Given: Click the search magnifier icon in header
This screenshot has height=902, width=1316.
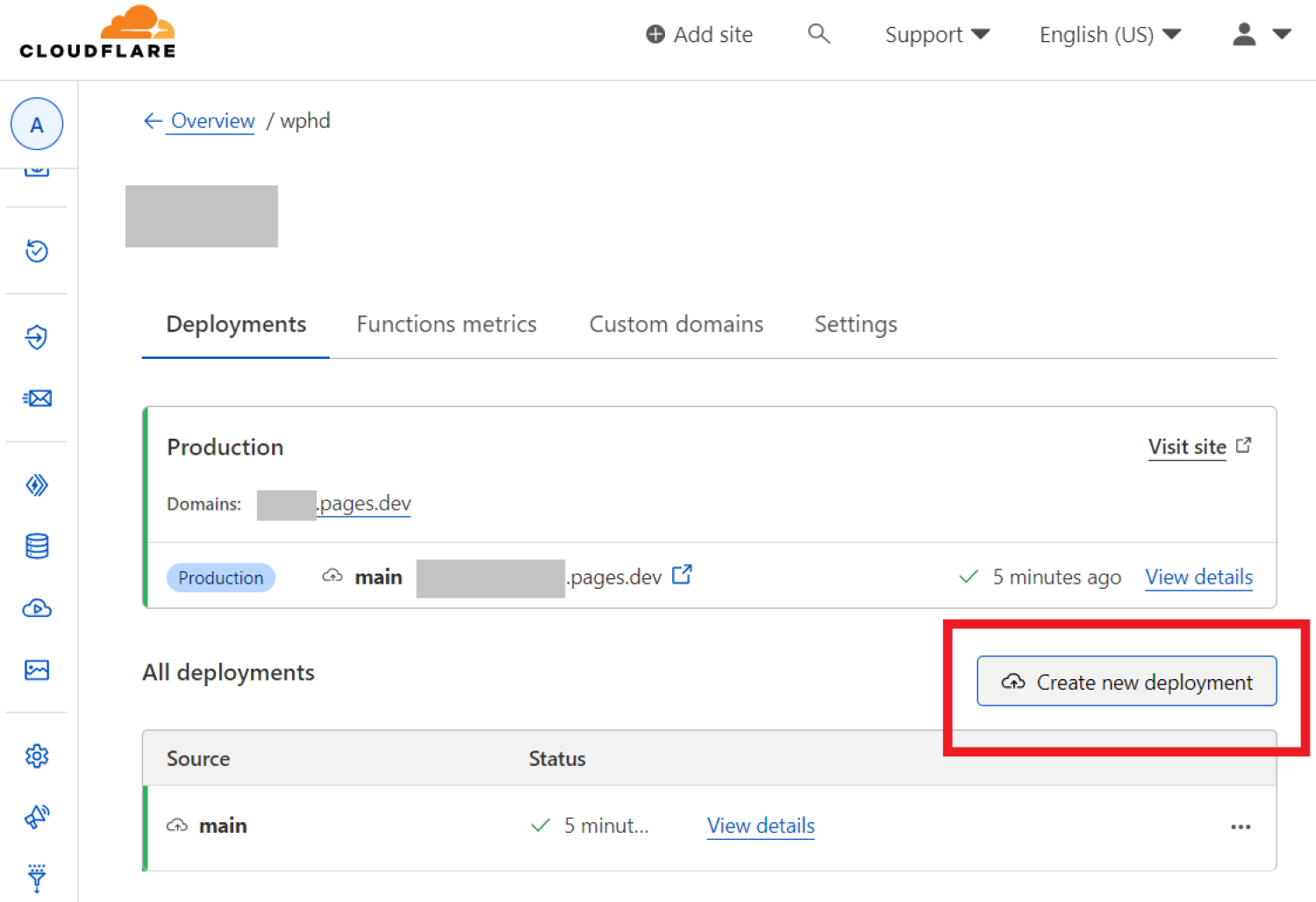Looking at the screenshot, I should (x=819, y=34).
